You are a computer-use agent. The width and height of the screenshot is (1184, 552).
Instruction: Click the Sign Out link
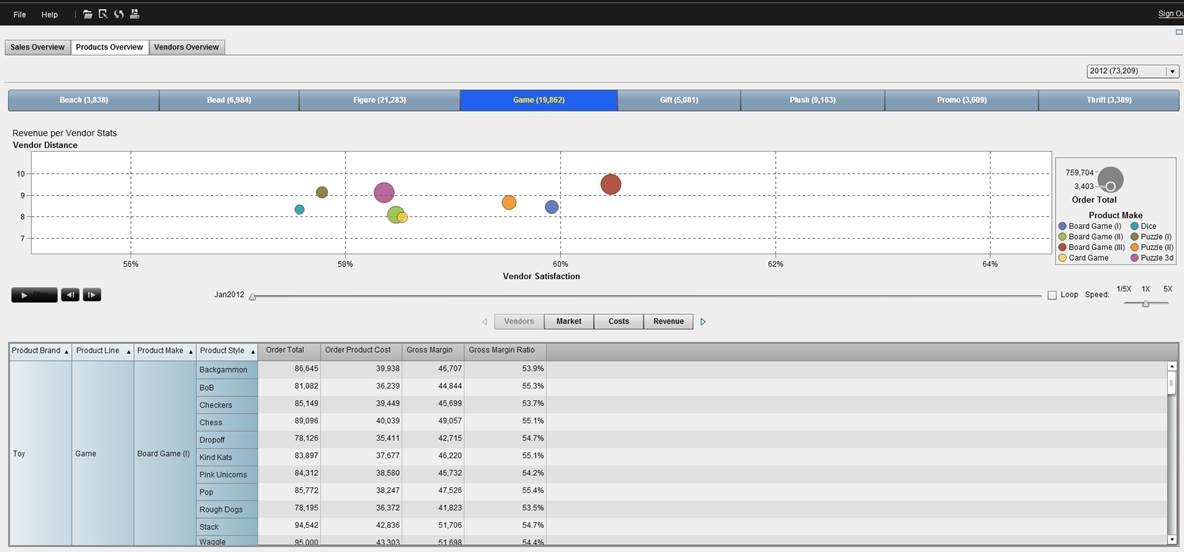tap(1170, 14)
